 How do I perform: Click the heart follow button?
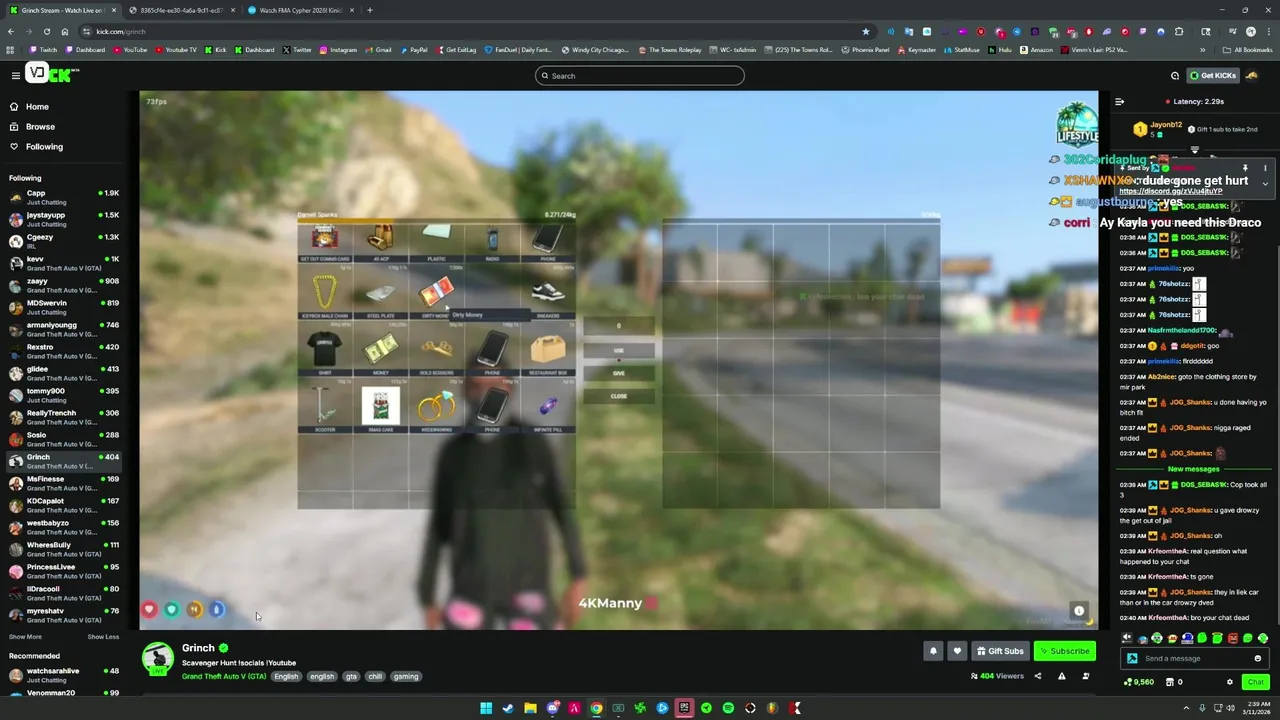coord(957,651)
